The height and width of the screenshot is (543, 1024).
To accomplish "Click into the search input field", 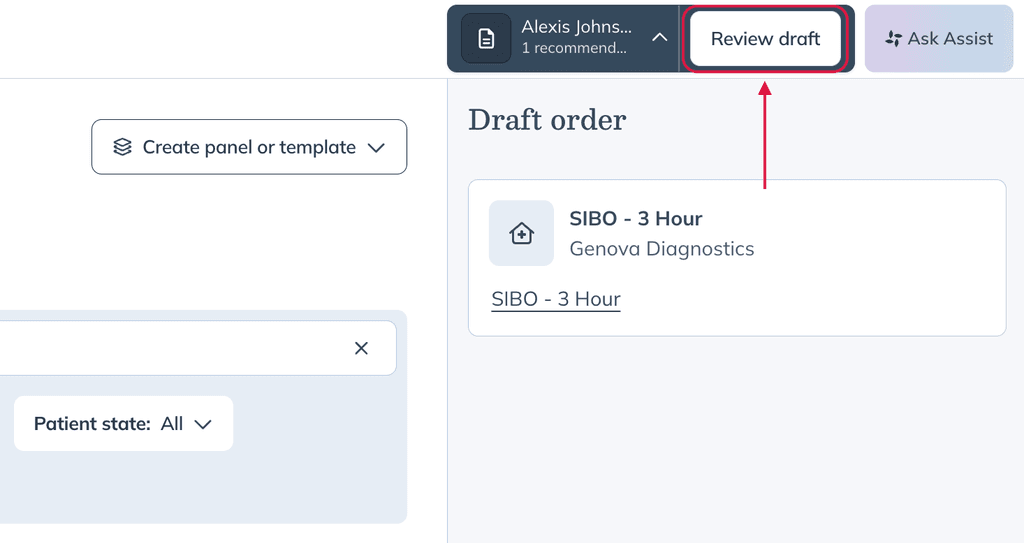I will tap(196, 348).
